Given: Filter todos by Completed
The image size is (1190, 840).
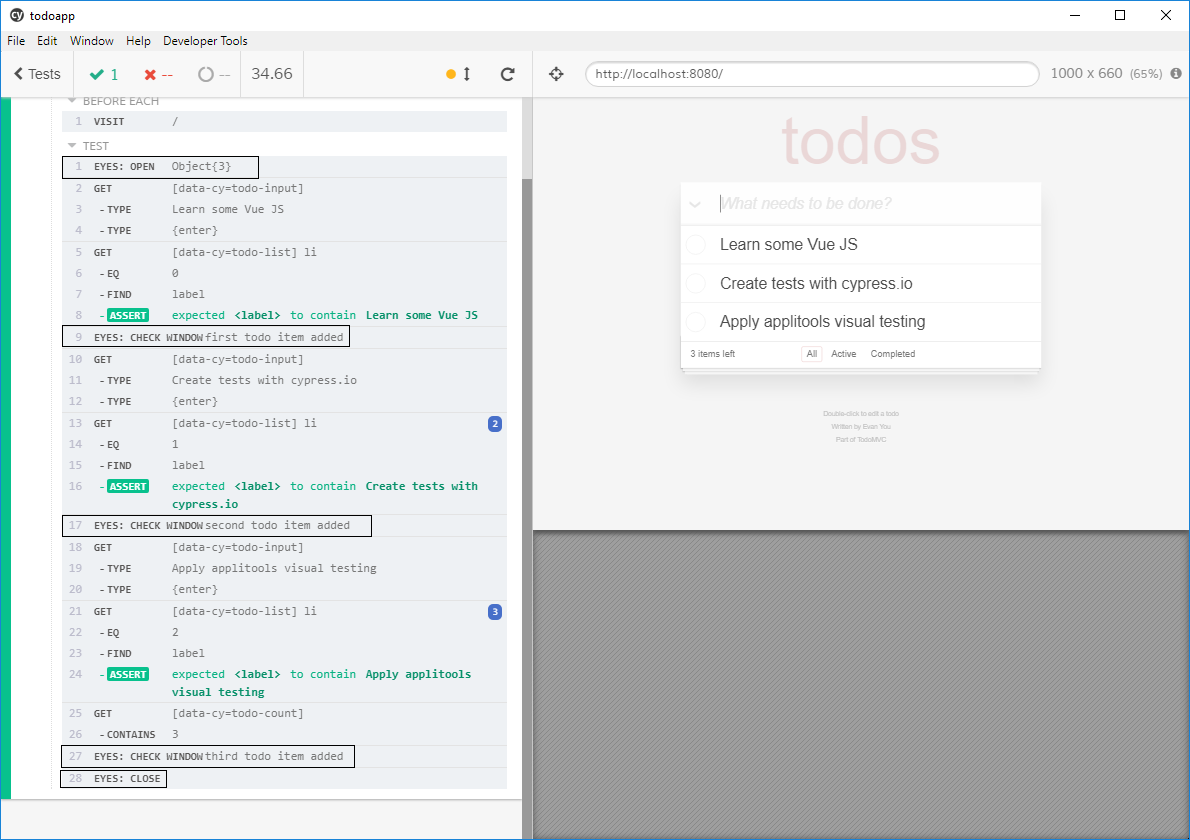Looking at the screenshot, I should (892, 354).
